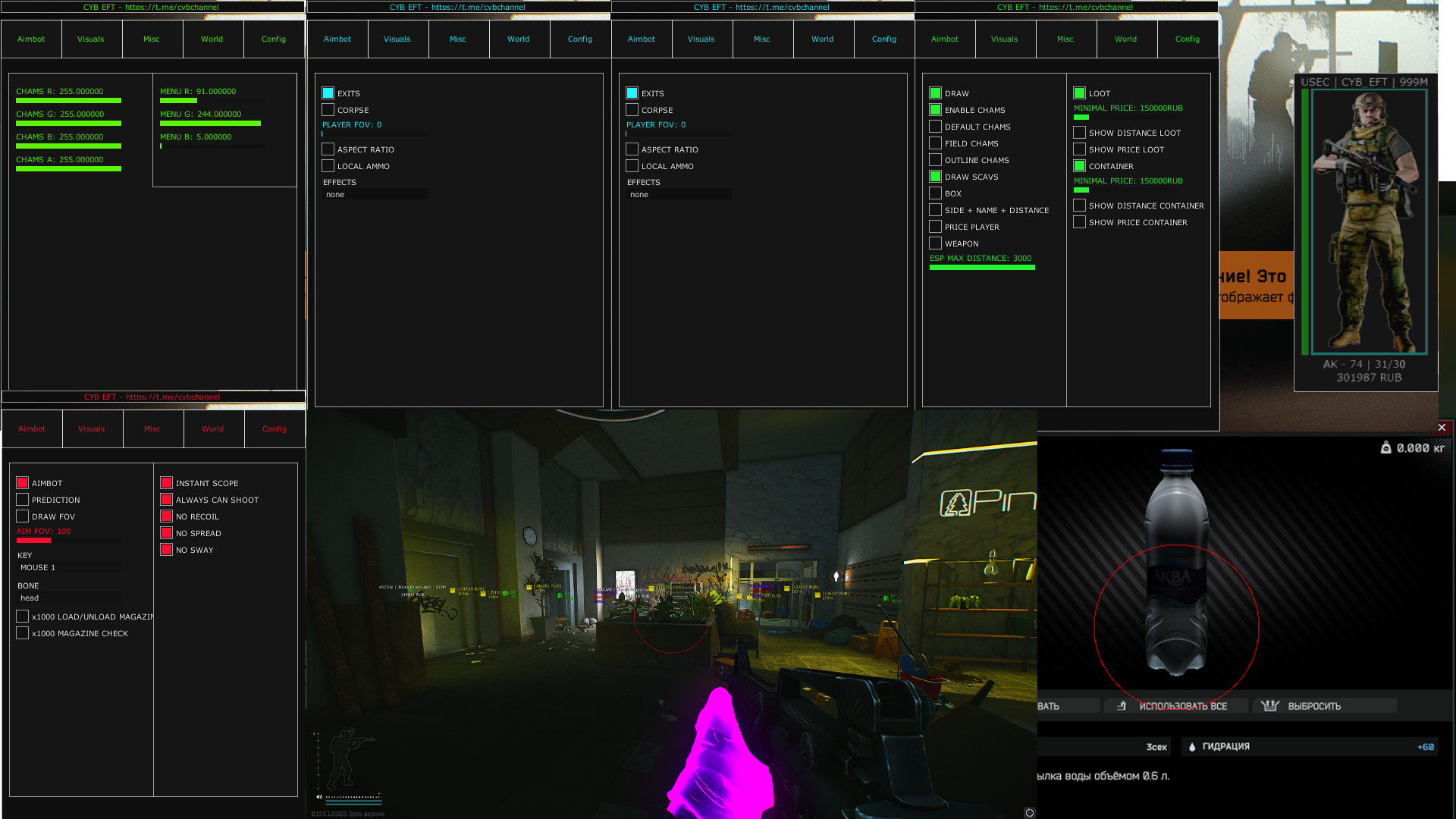Select the AKBA water bottle image

point(1176,563)
